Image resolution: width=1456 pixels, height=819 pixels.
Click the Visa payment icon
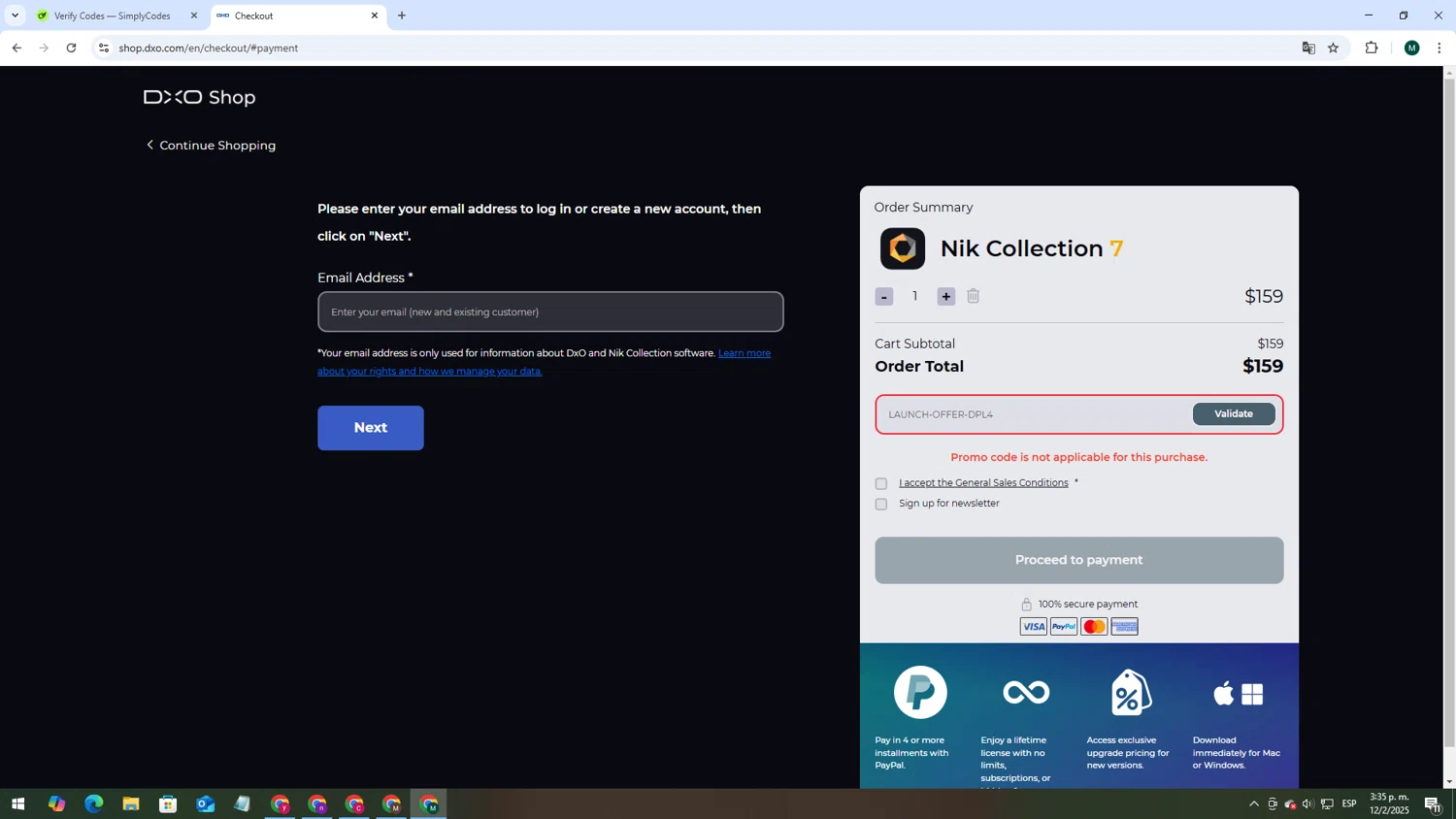(1034, 627)
